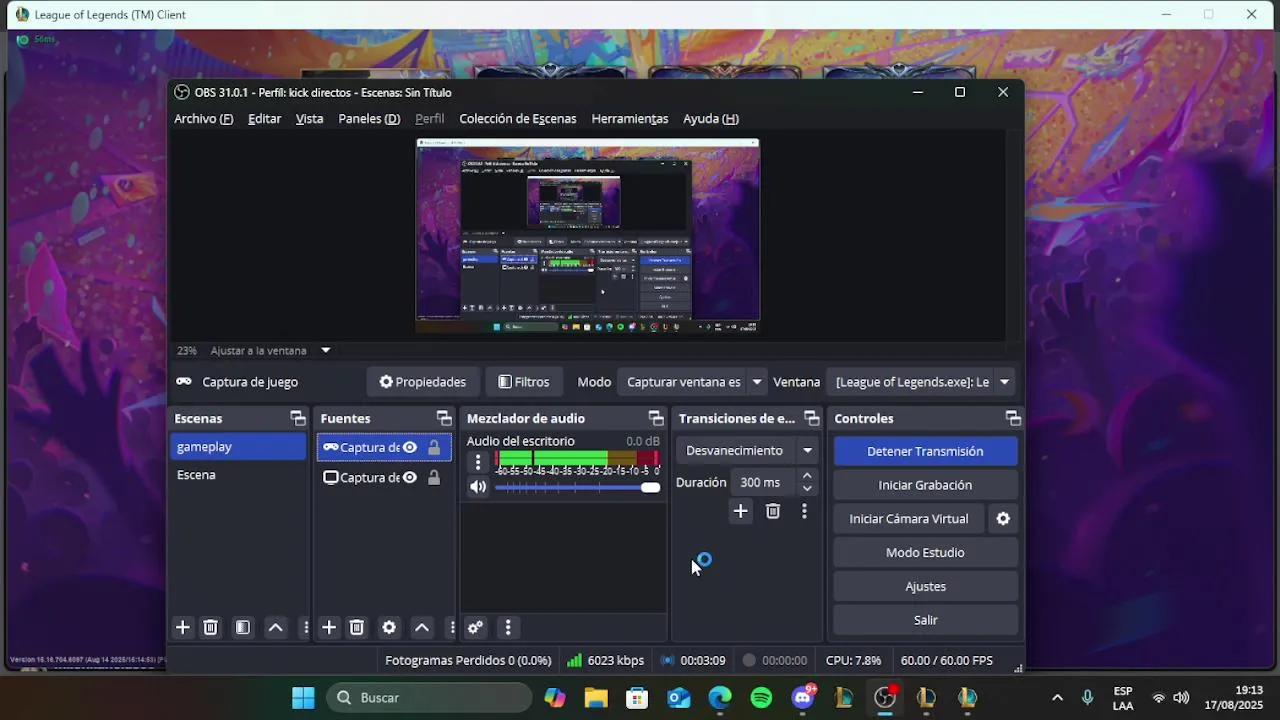Decrease transition duration with down arrow
The height and width of the screenshot is (720, 1280).
(807, 489)
